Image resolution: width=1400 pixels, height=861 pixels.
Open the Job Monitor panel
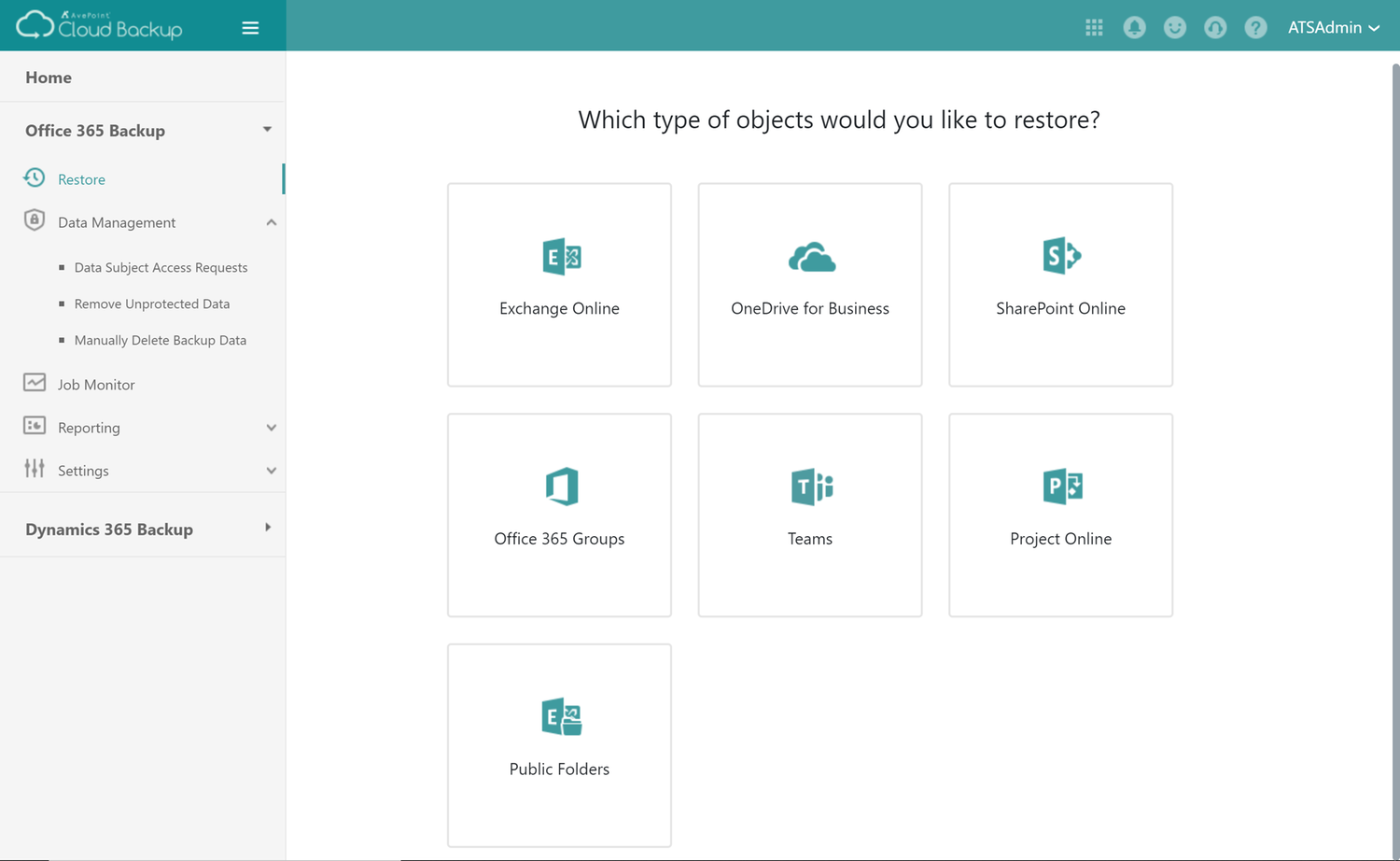pyautogui.click(x=96, y=384)
